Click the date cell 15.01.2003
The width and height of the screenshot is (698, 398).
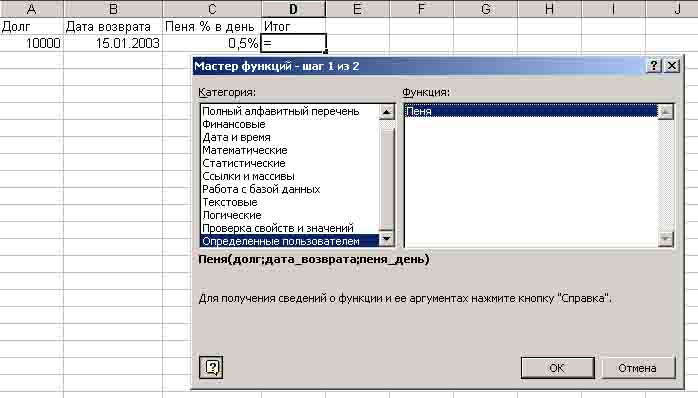[x=113, y=43]
